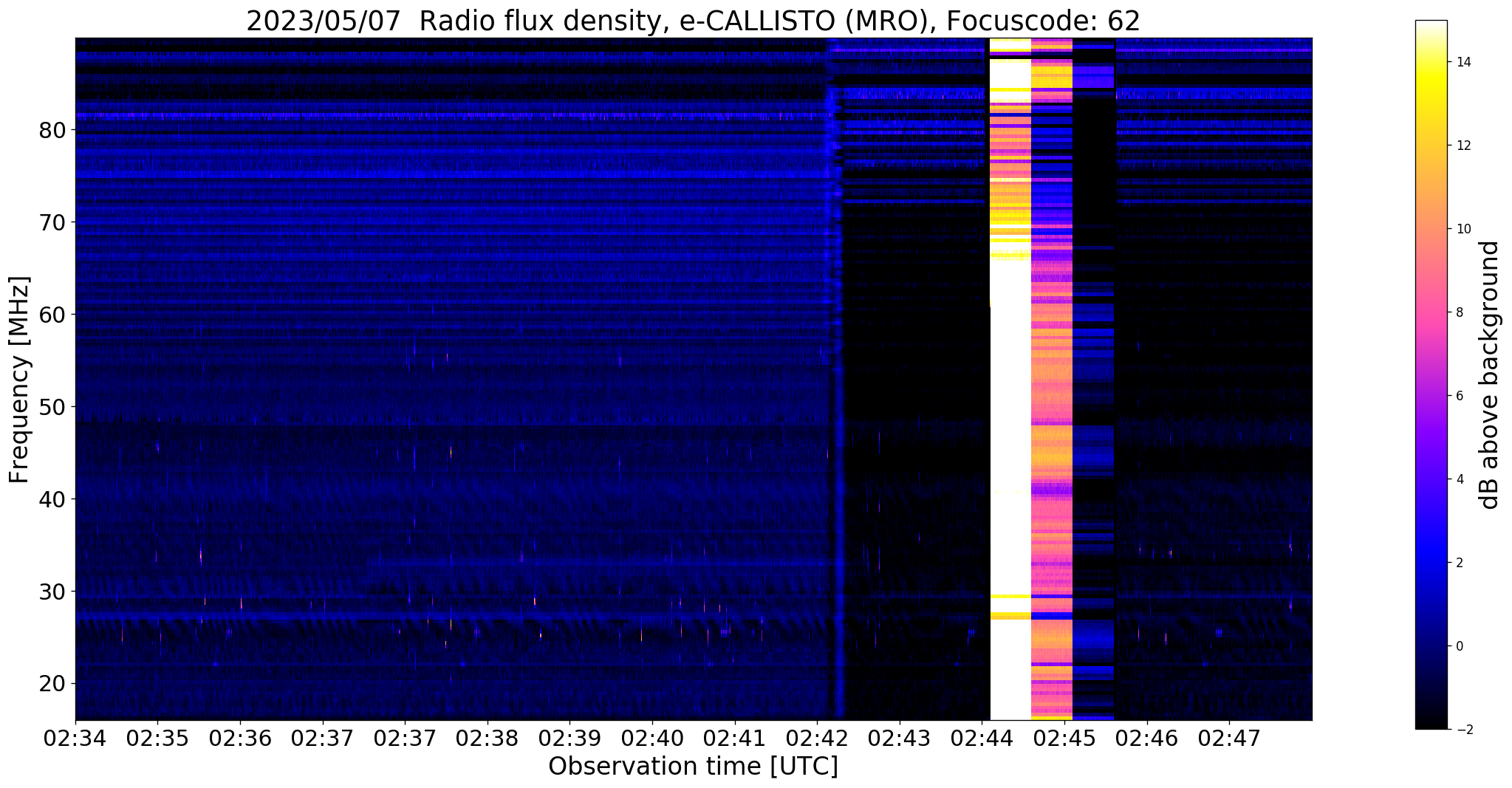Click the 20 MHz tick label
Screen dimensions: 1512x788
click(x=52, y=684)
